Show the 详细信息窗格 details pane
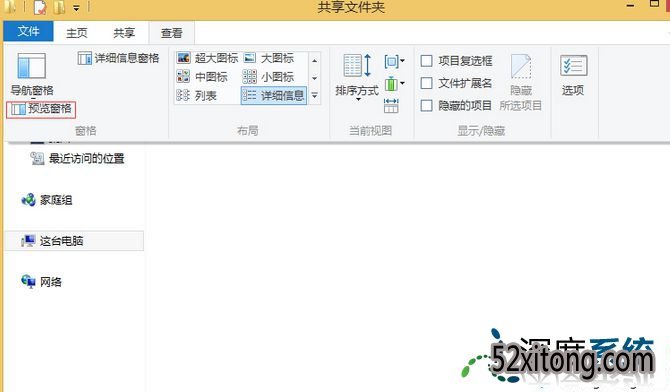670x392 pixels. click(x=118, y=58)
